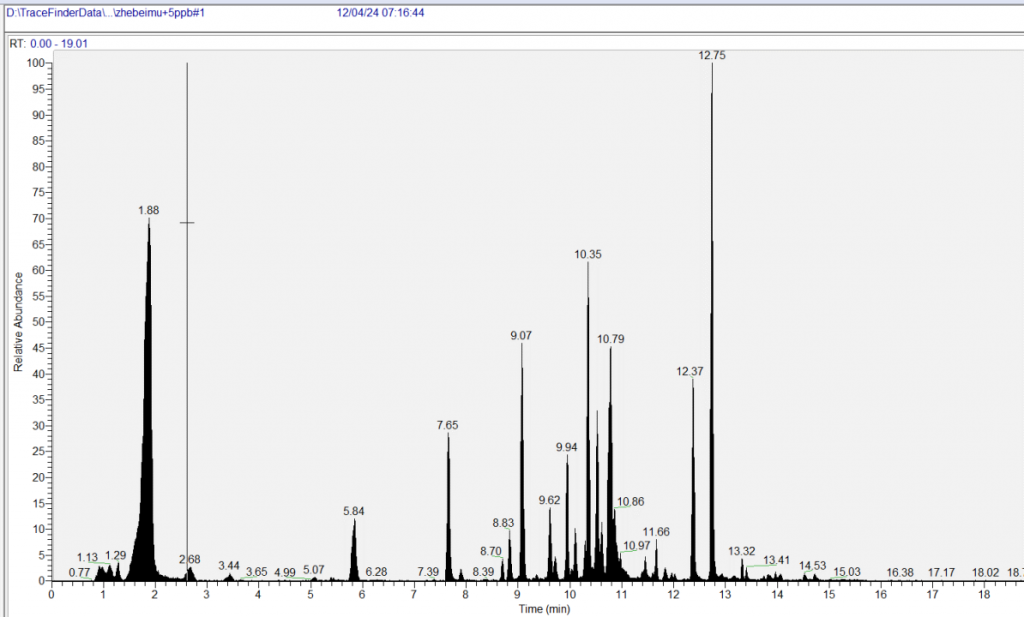Select the 12.37 peak label
1024x617 pixels.
pos(690,372)
